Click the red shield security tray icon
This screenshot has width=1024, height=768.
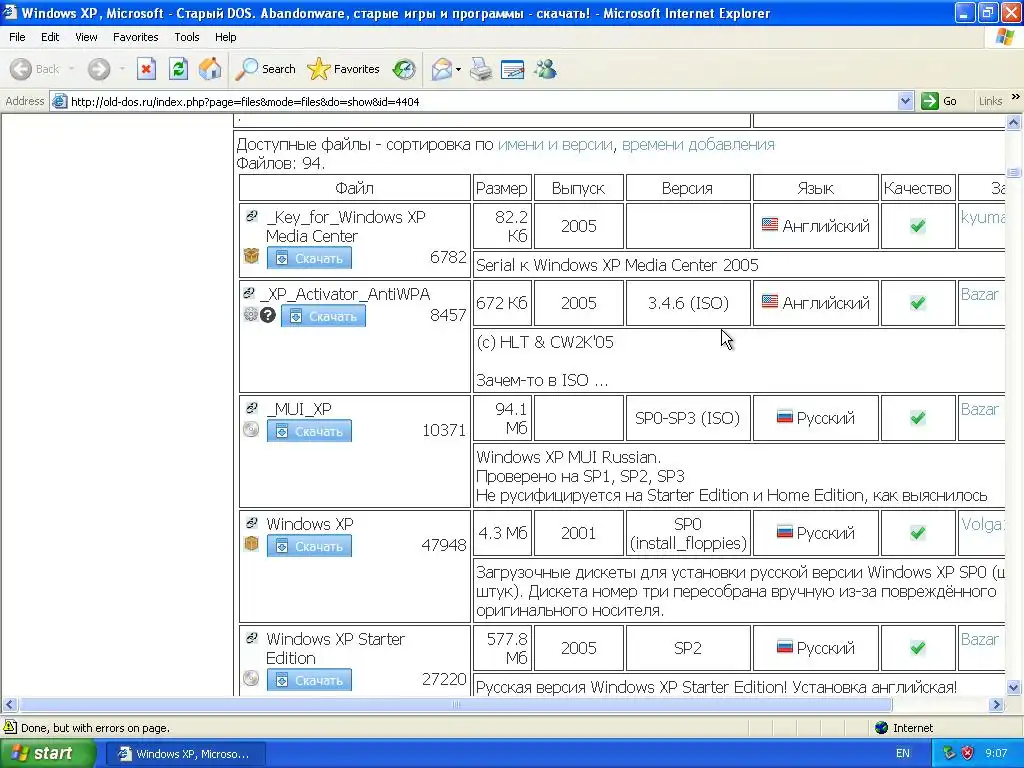pos(967,753)
